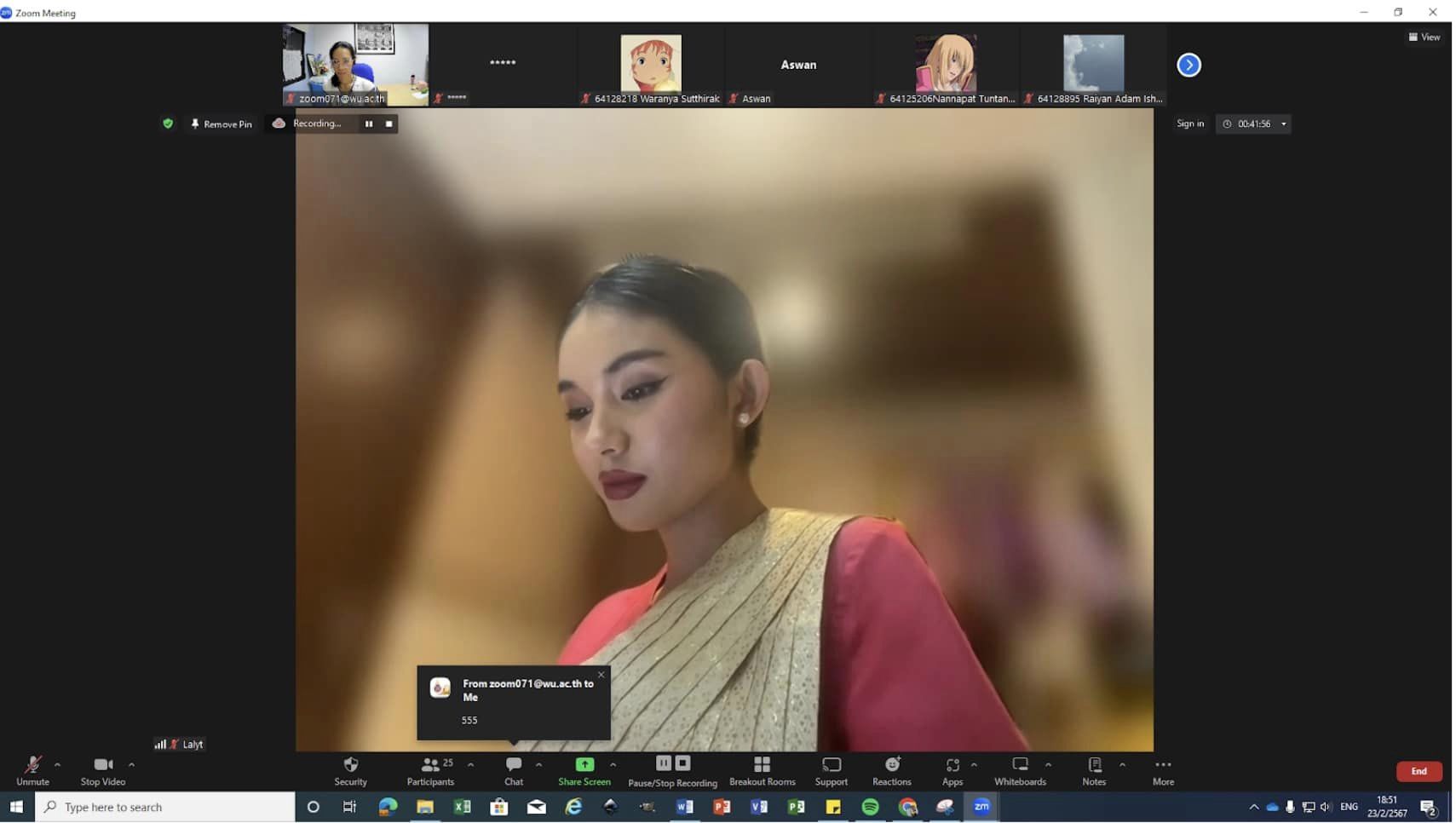Unmute the microphone

[x=32, y=765]
